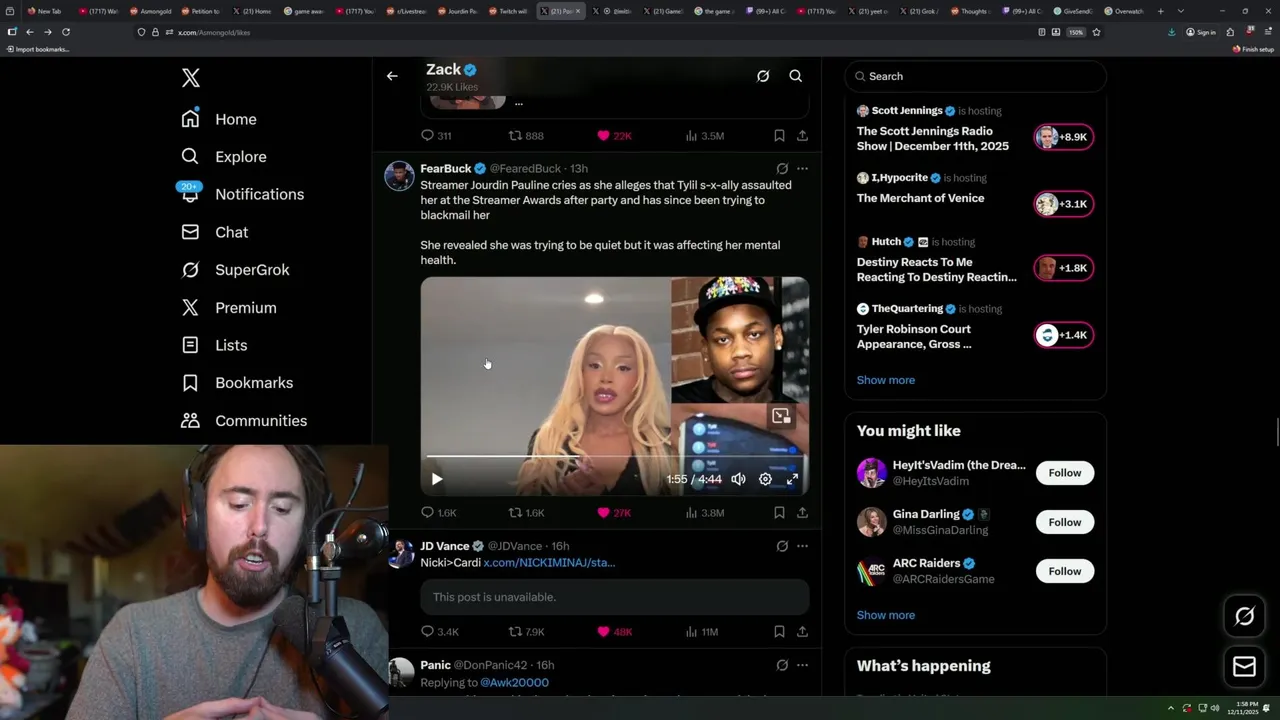Screen dimensions: 1280x720
Task: Show more live spaces
Action: [x=886, y=380]
